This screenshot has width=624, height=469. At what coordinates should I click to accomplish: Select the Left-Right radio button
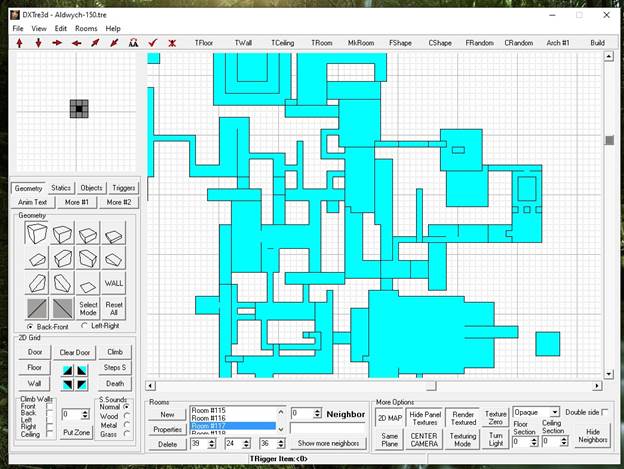85,326
